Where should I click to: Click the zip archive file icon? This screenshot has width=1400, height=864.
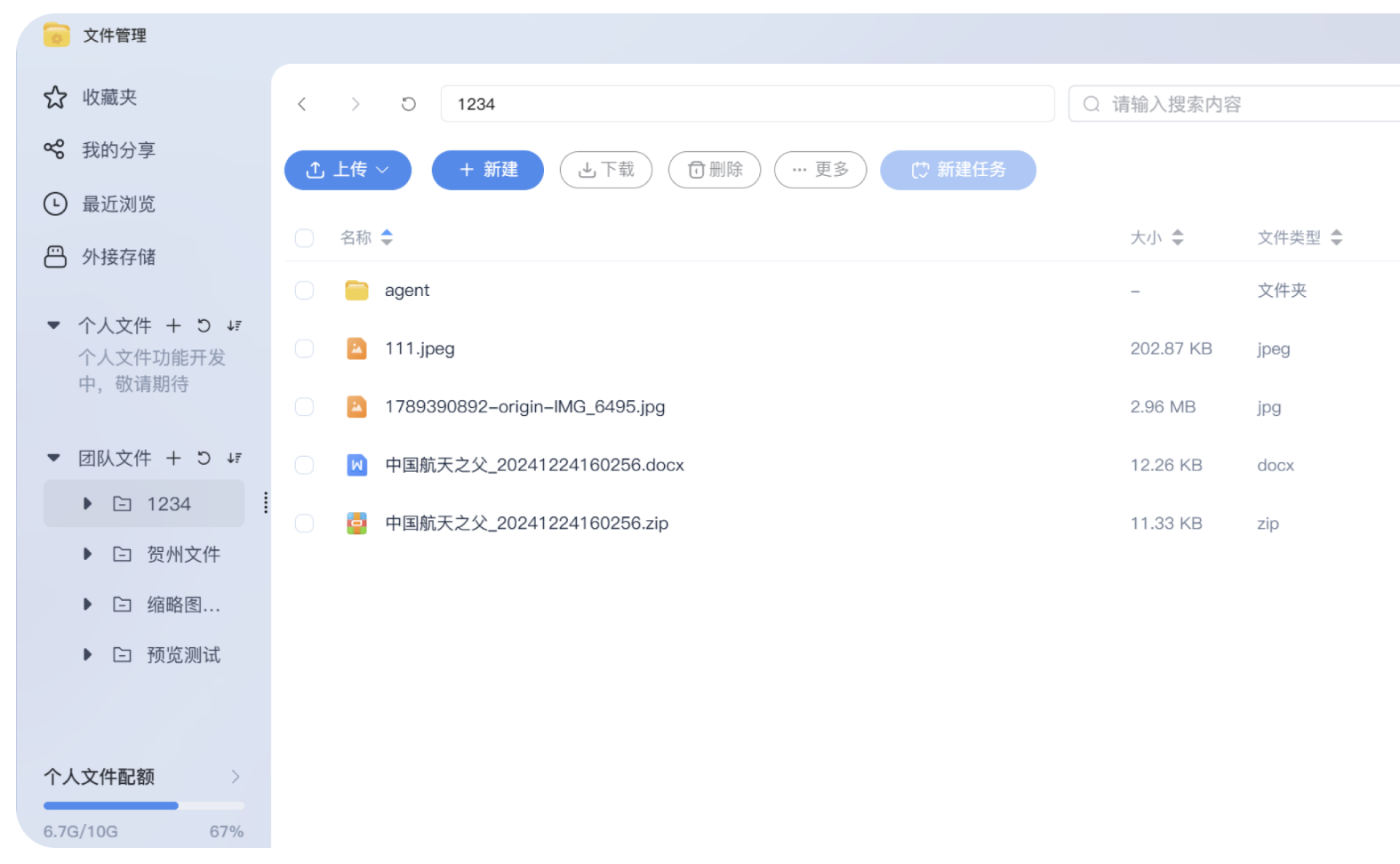point(356,524)
